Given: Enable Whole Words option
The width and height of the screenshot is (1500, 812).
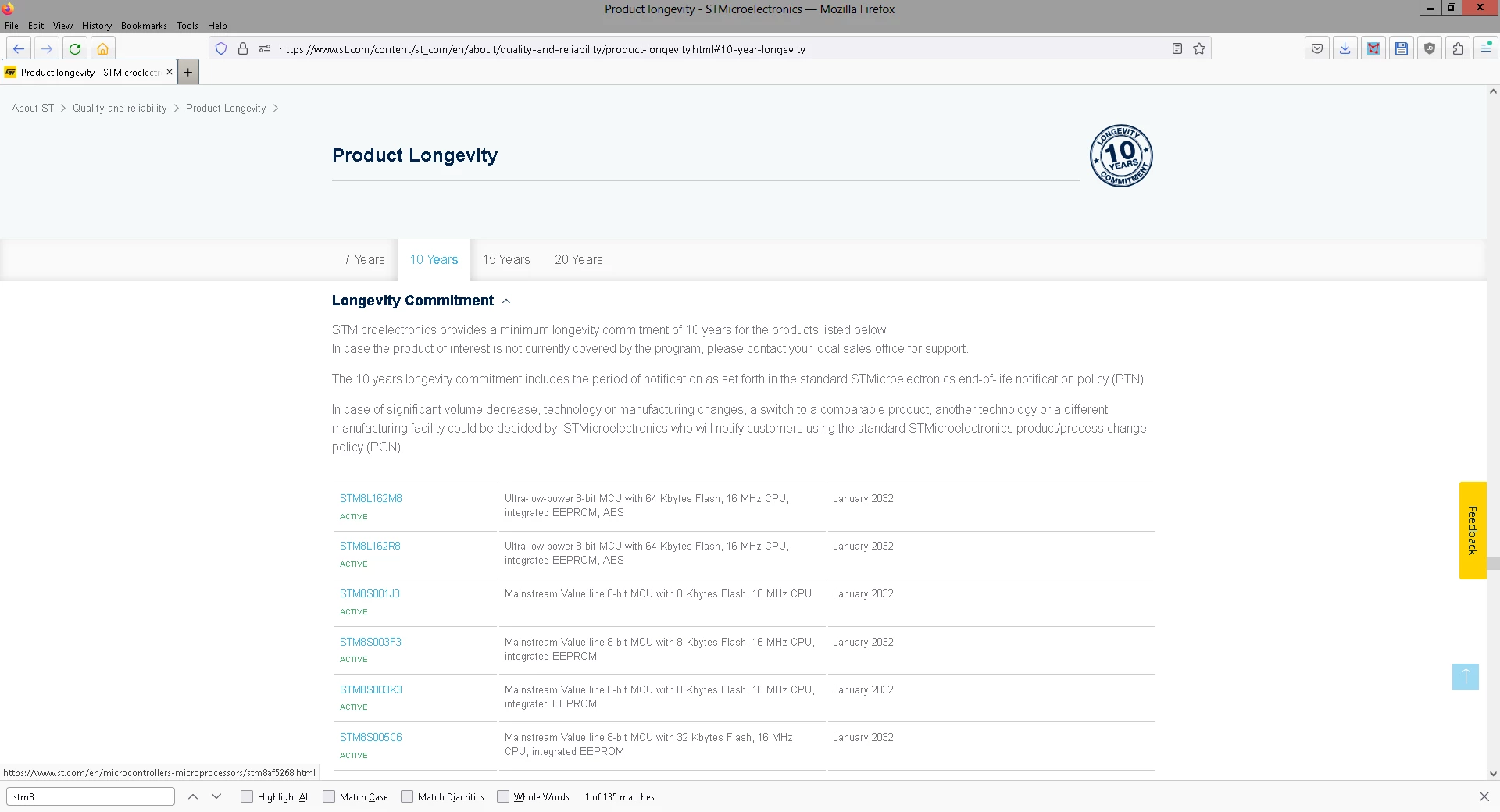Looking at the screenshot, I should tap(503, 796).
